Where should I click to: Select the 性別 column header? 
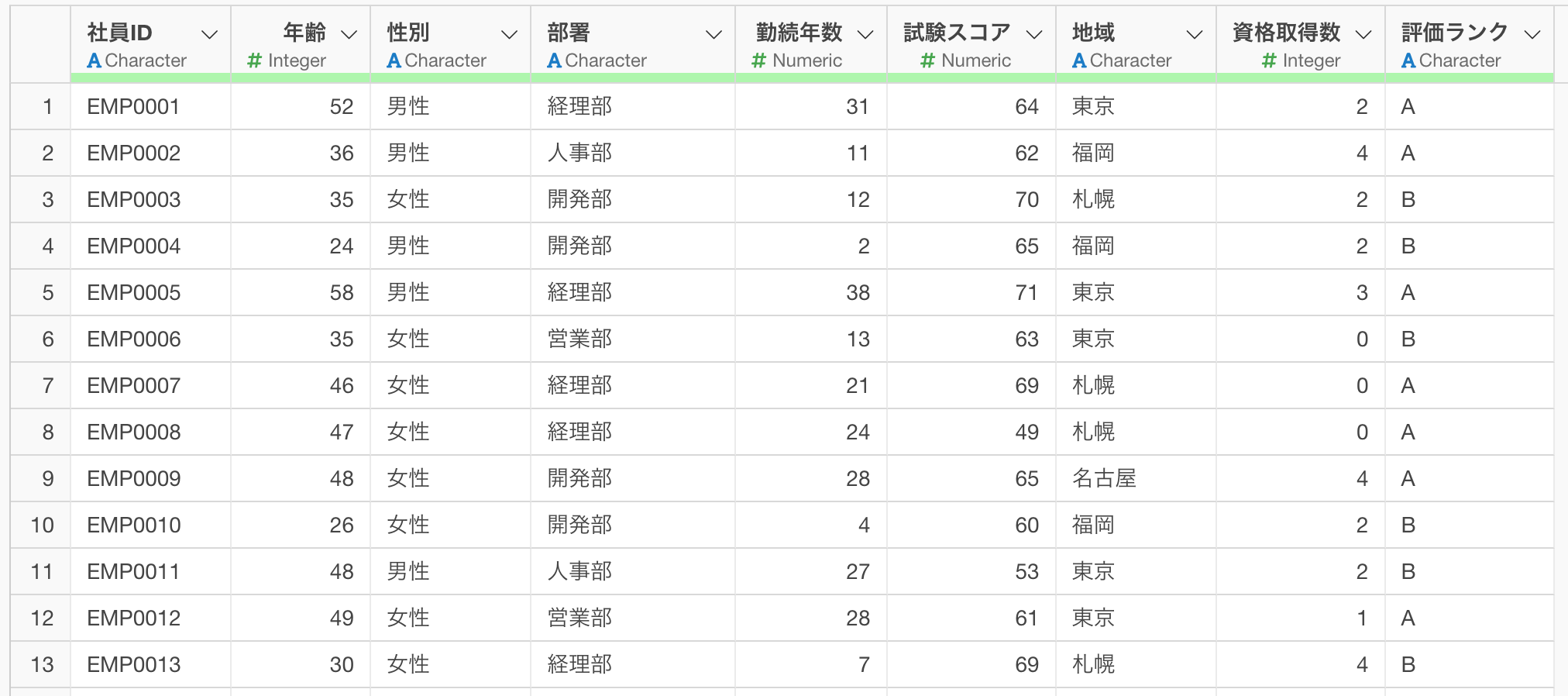tap(408, 33)
